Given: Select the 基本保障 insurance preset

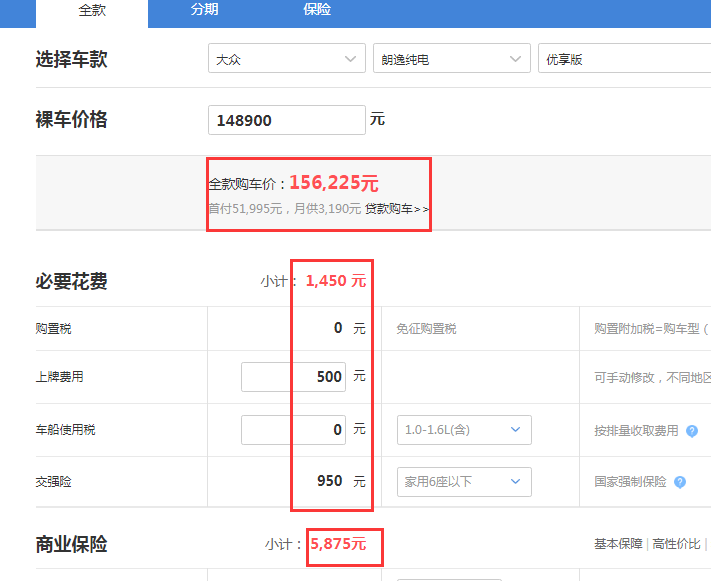Looking at the screenshot, I should click(x=618, y=544).
